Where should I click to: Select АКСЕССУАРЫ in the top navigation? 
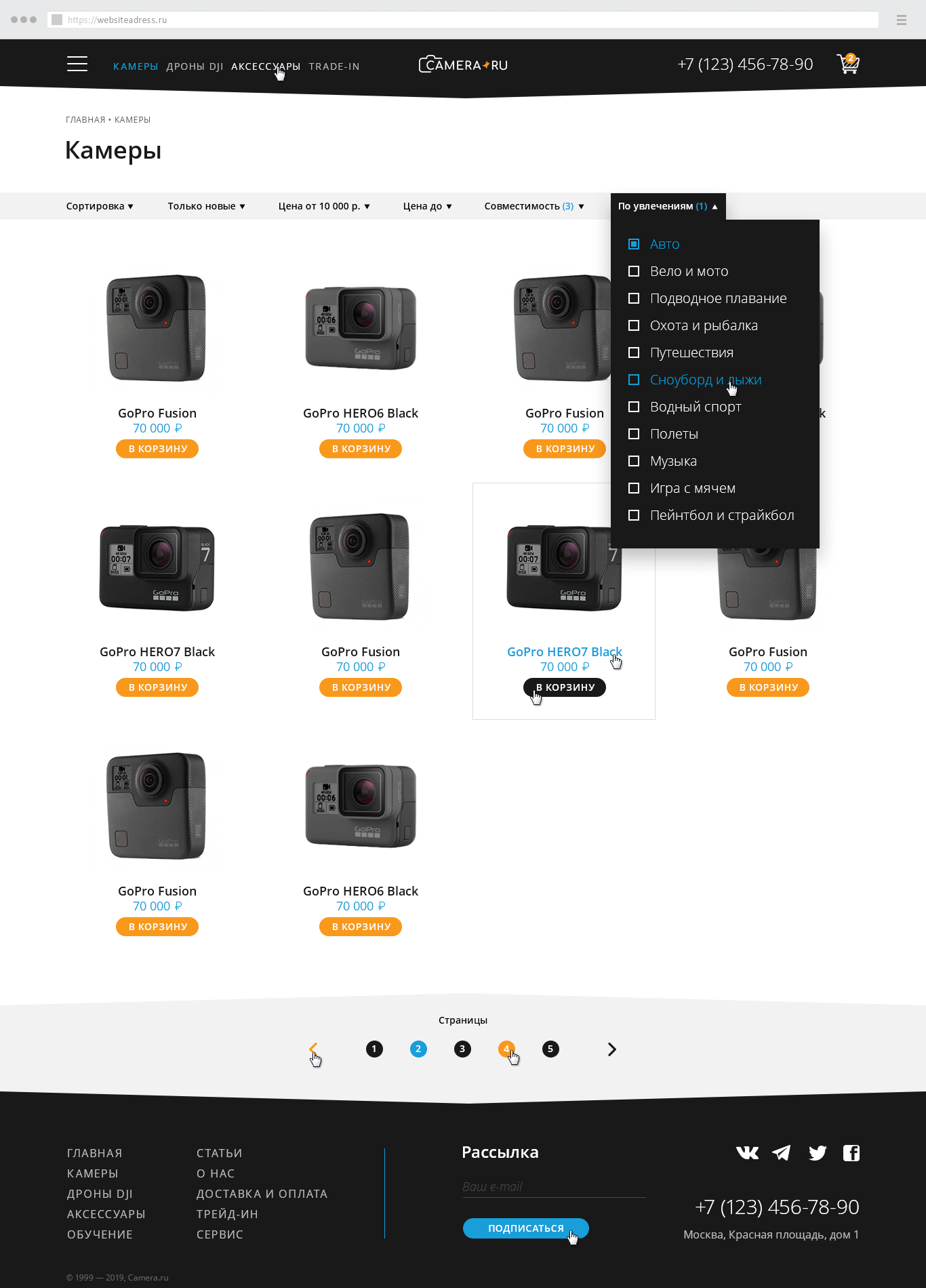266,66
